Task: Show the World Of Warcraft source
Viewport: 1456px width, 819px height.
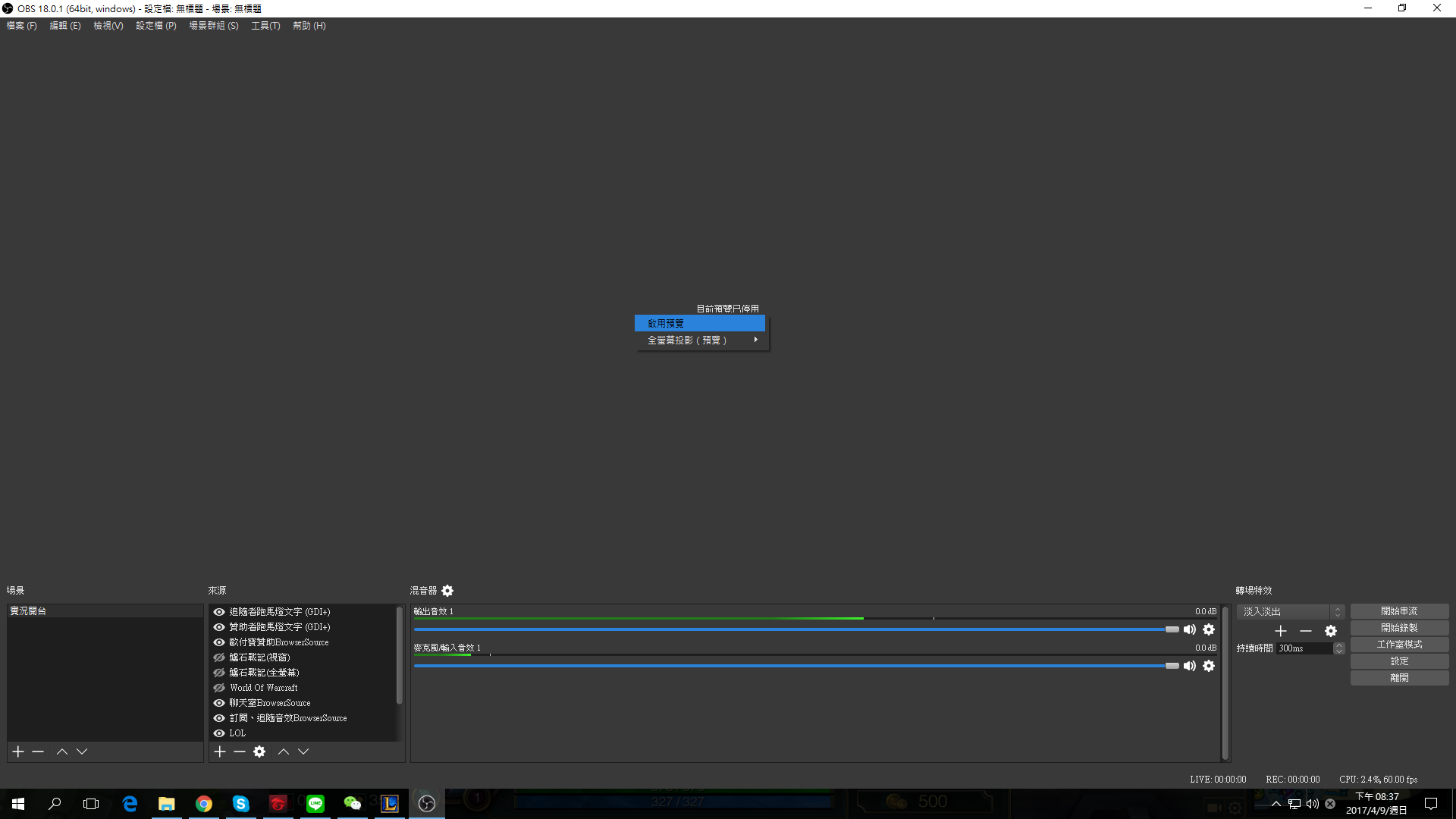Action: coord(219,688)
